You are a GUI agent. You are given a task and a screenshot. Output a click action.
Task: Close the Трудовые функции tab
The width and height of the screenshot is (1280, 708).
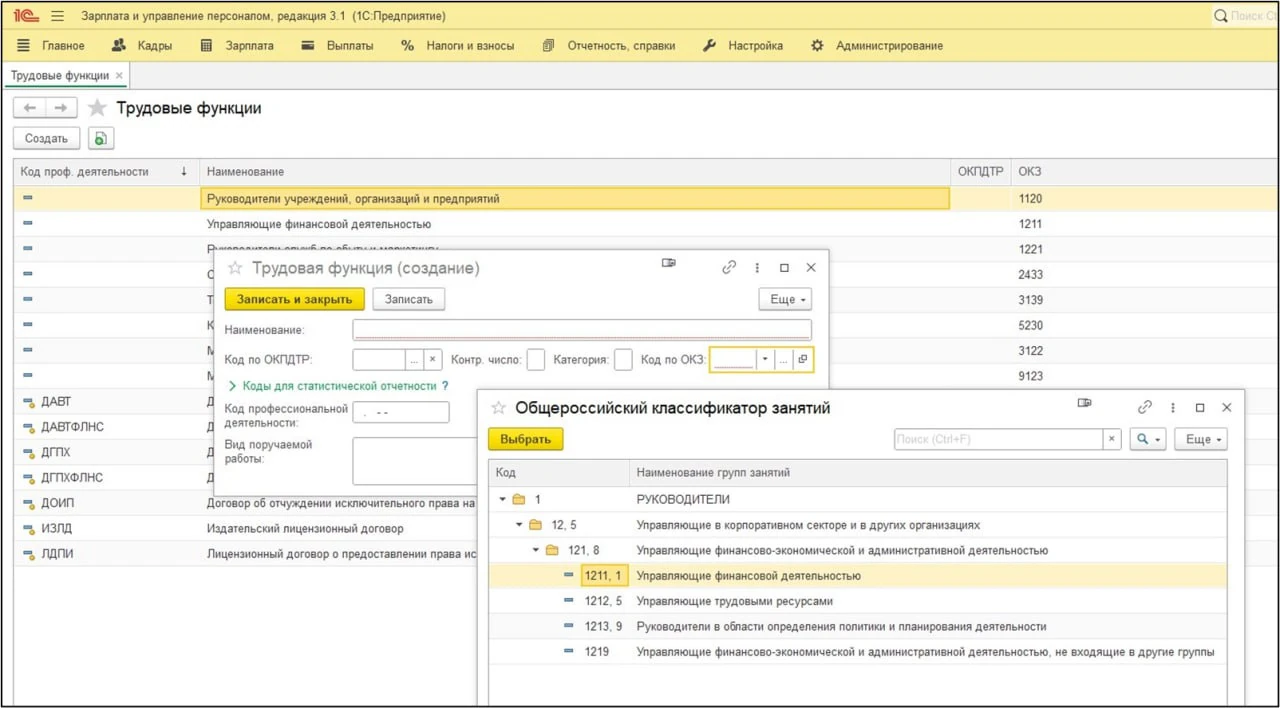(120, 76)
